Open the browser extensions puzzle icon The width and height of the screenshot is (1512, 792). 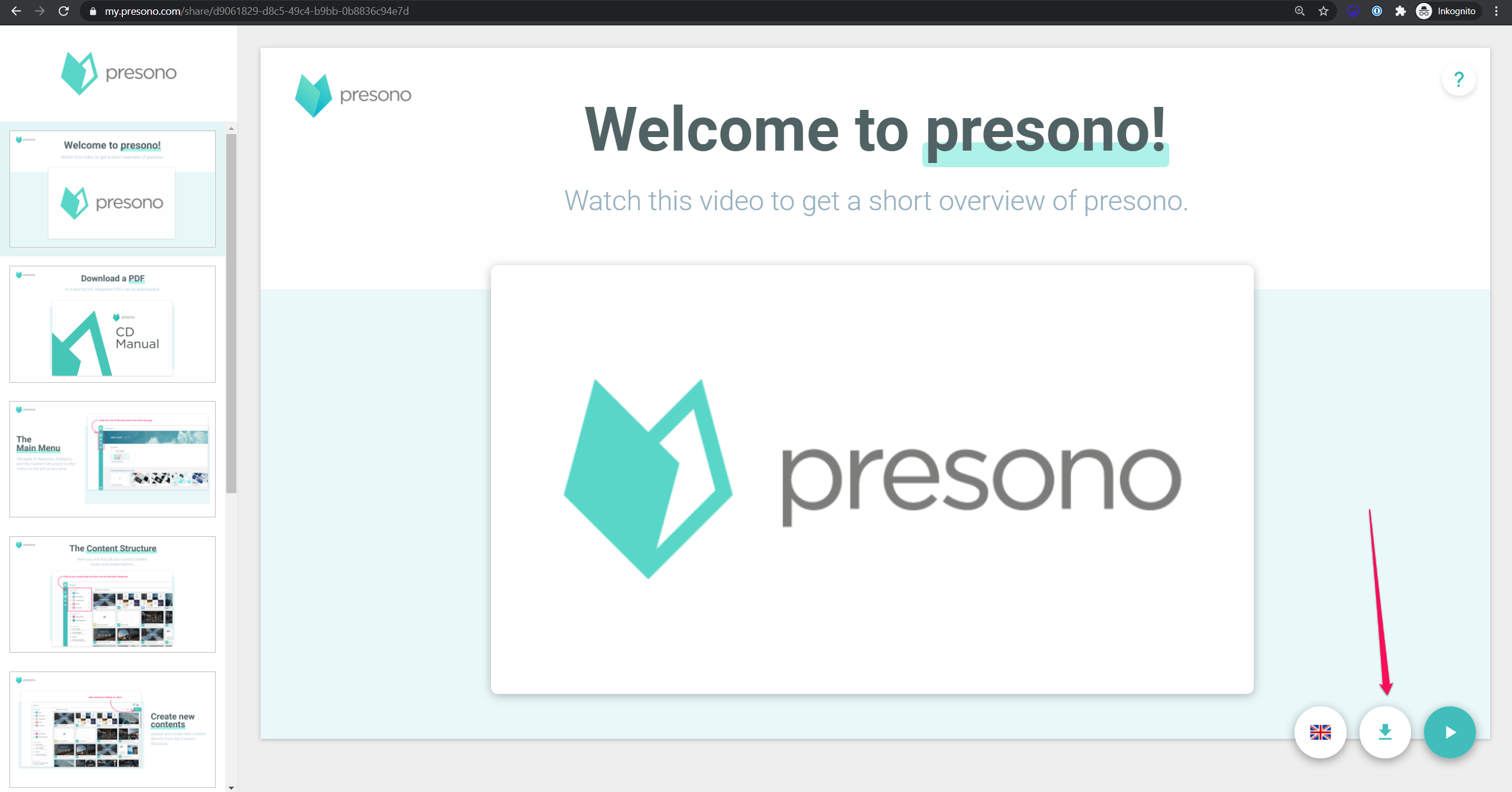(1400, 11)
